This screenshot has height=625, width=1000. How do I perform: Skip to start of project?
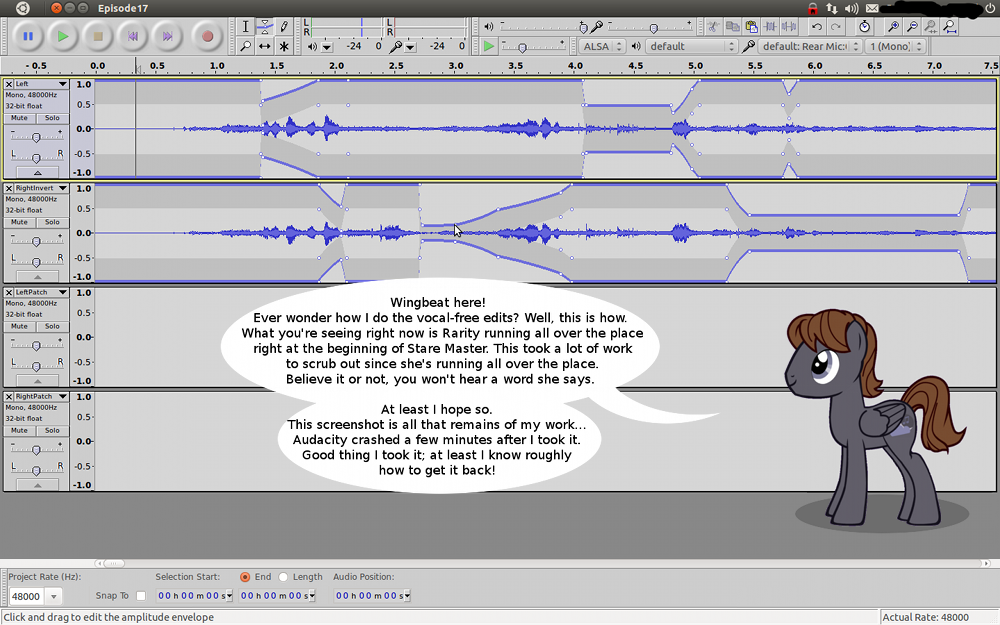(x=133, y=36)
